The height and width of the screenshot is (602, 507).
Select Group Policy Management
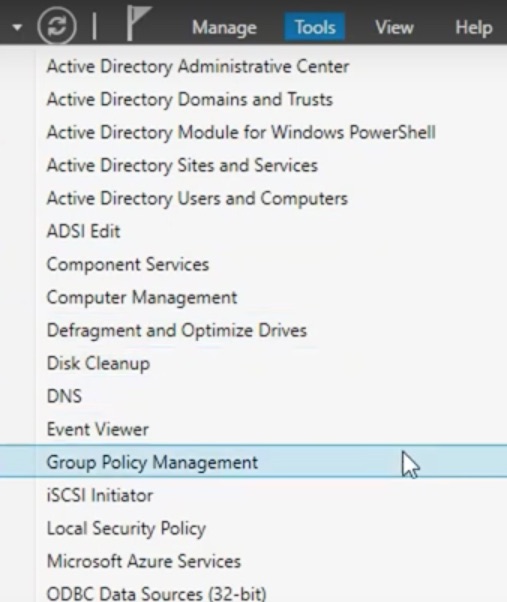click(x=253, y=461)
